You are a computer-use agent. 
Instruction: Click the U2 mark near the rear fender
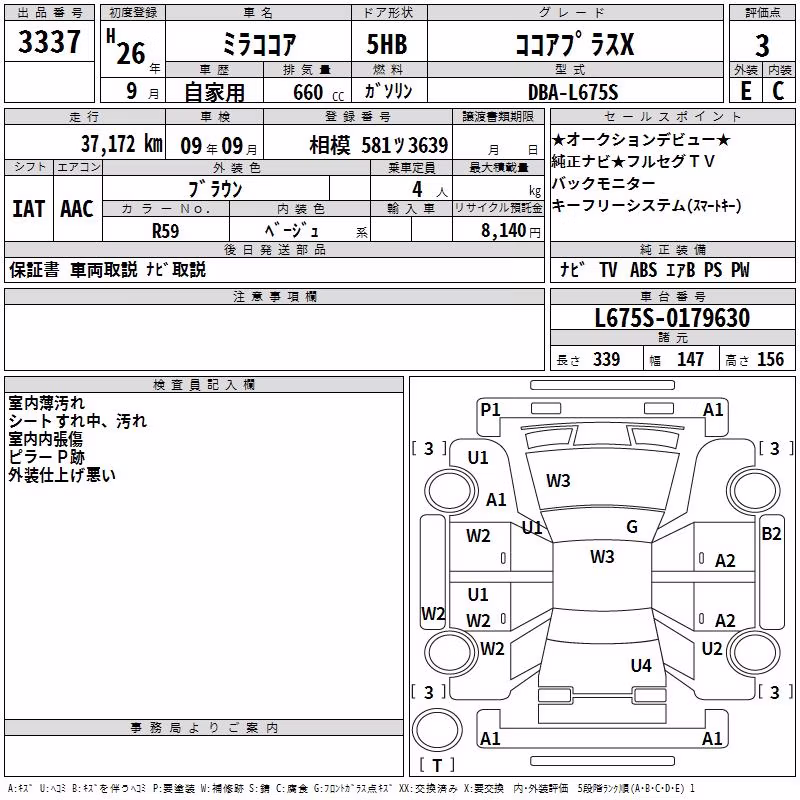click(x=712, y=649)
